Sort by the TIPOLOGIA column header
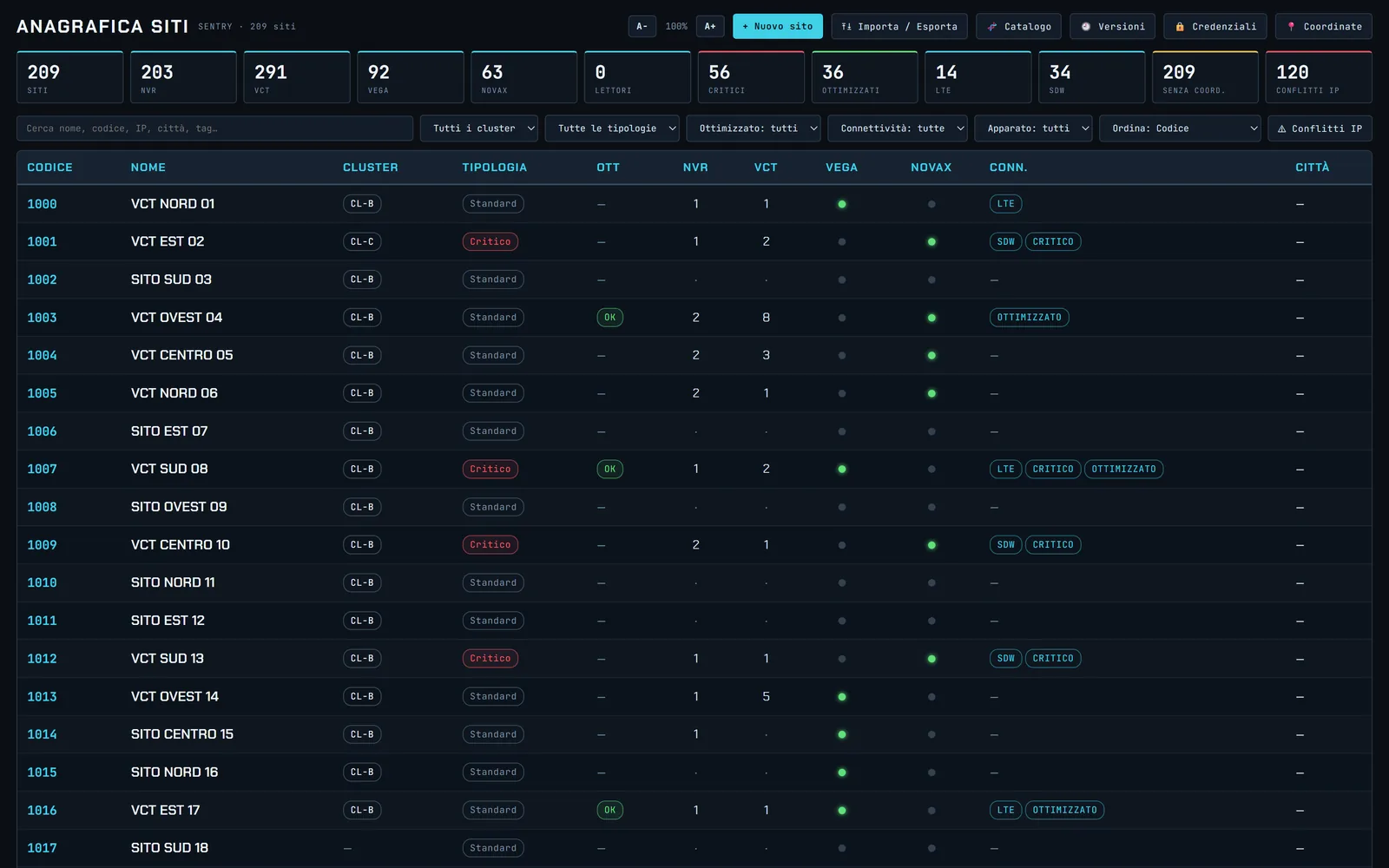 494,168
